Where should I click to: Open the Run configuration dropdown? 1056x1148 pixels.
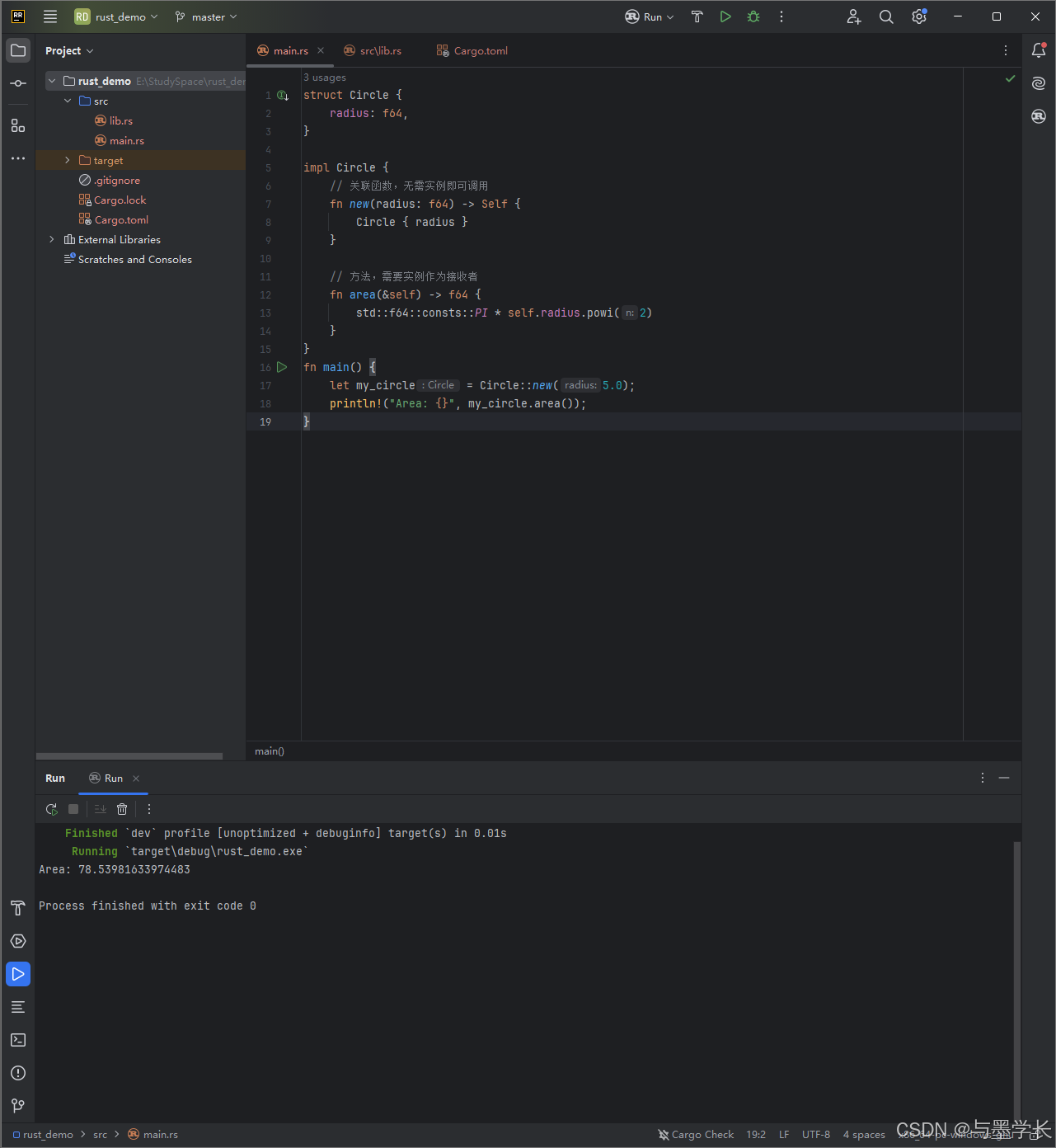650,16
